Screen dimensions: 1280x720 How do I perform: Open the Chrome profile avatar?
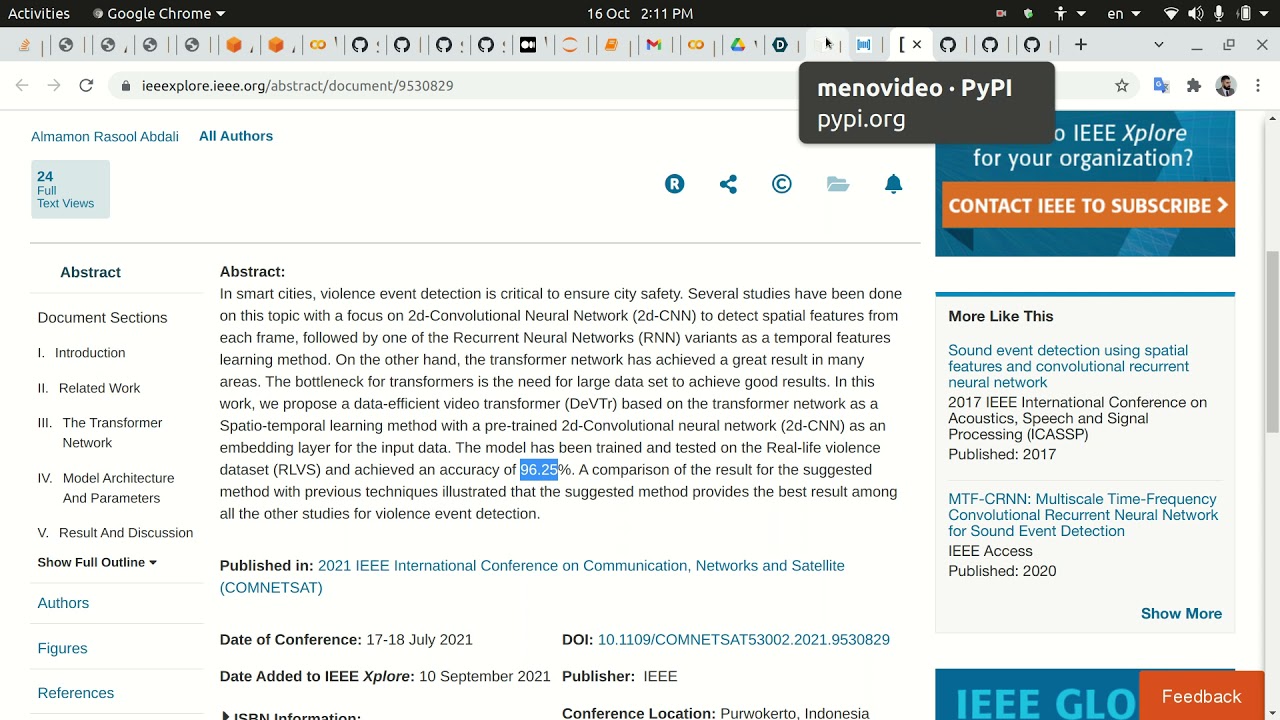[1226, 86]
